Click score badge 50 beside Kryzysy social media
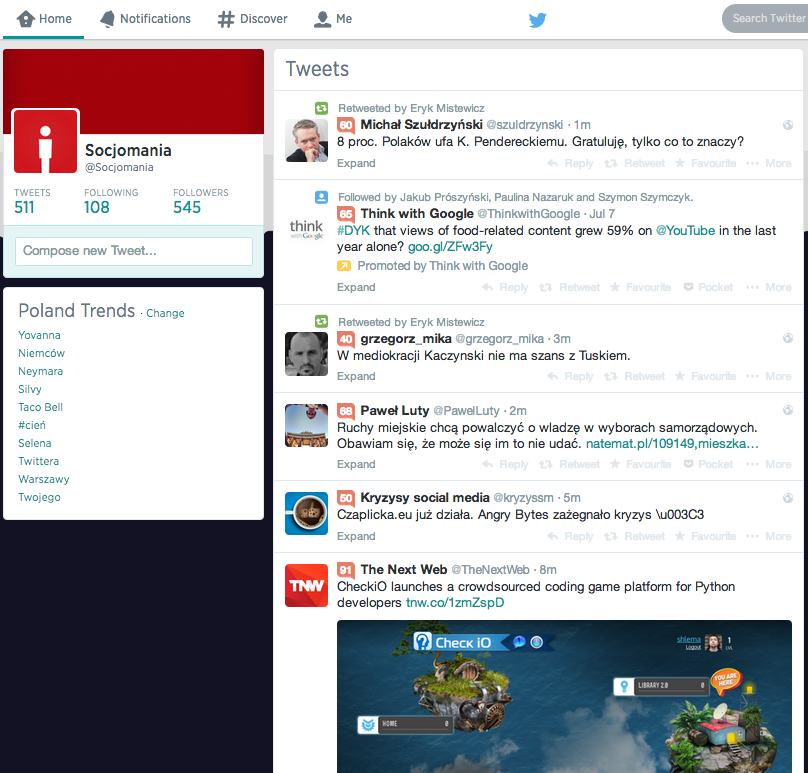Screen dimensions: 808x773 [346, 498]
